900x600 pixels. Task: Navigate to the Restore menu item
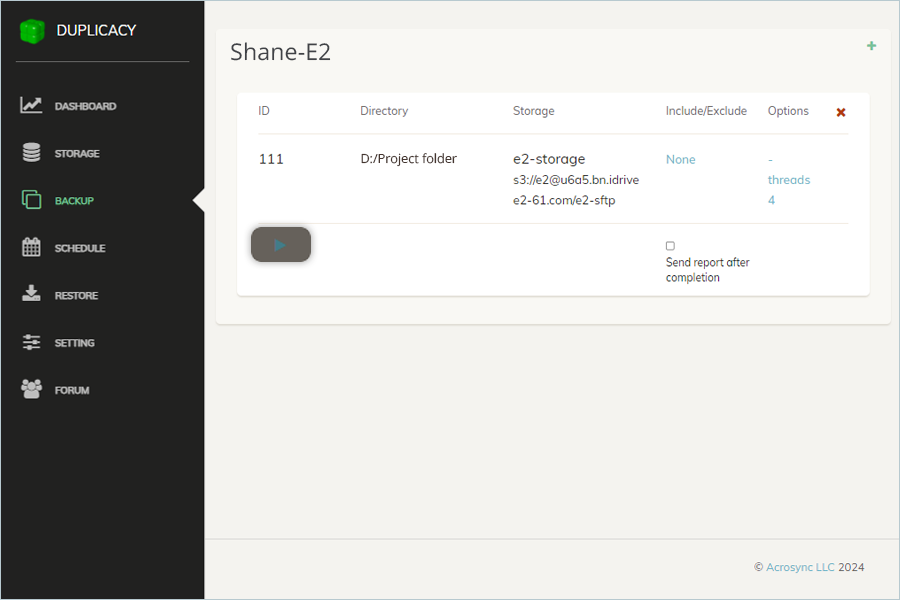coord(76,296)
